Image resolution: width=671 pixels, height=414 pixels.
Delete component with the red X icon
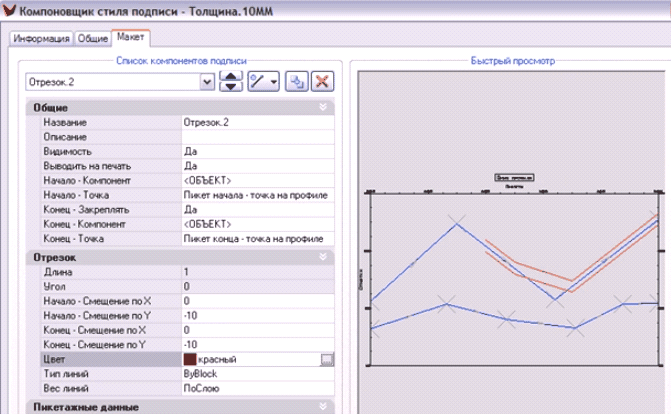(322, 82)
